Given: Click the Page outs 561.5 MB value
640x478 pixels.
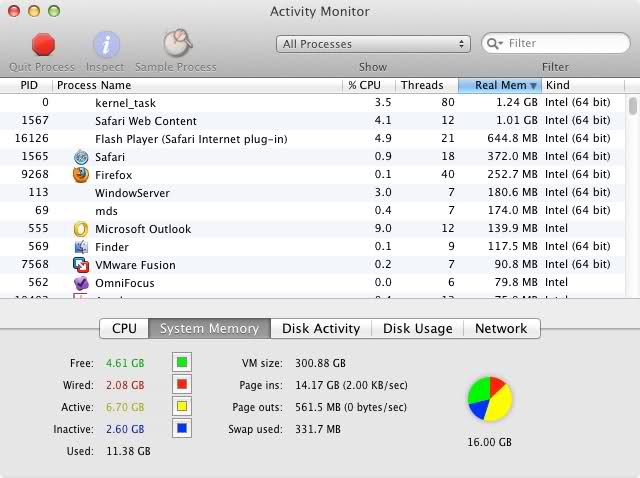Looking at the screenshot, I should [351, 407].
